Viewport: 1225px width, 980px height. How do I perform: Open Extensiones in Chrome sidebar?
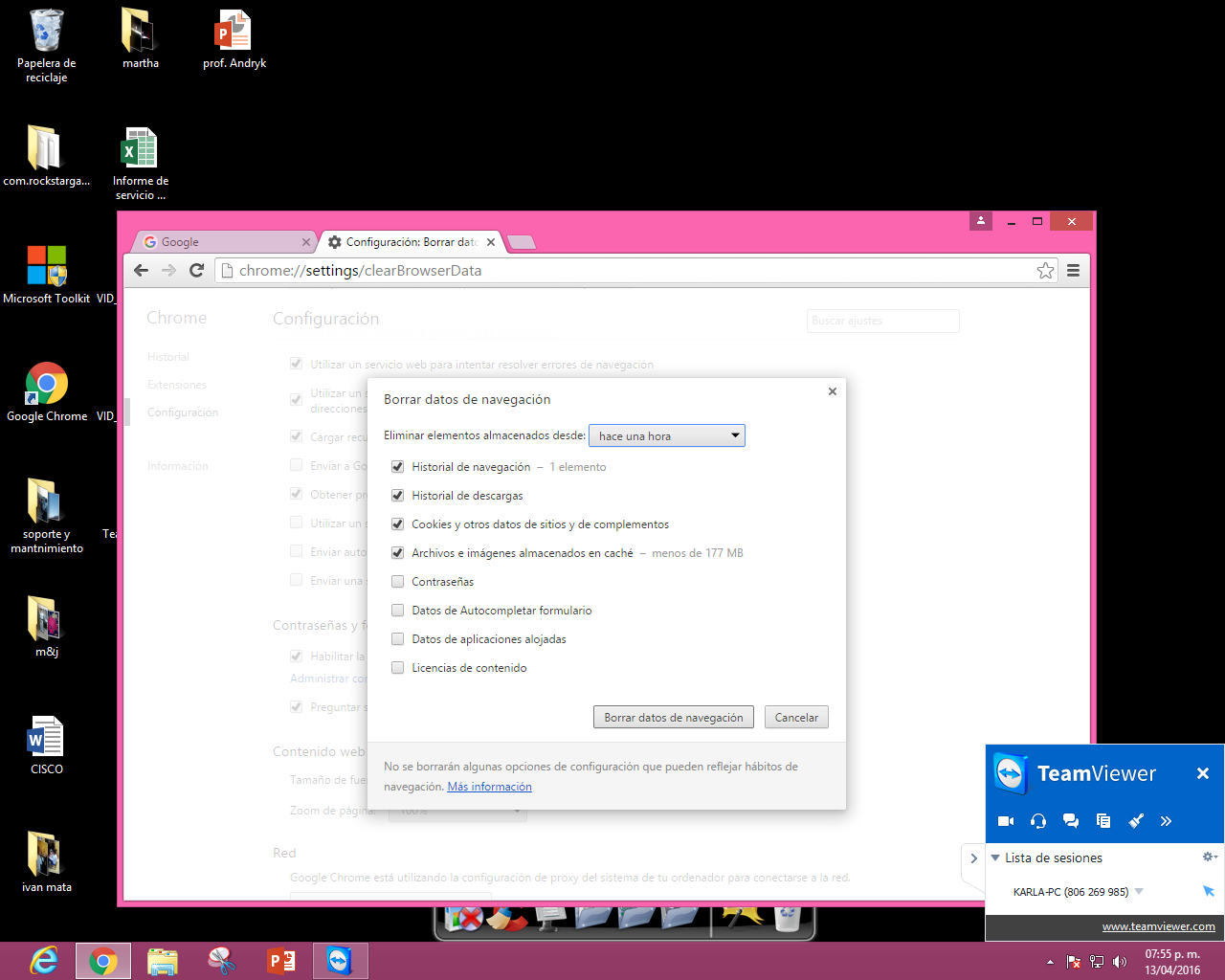[x=177, y=385]
